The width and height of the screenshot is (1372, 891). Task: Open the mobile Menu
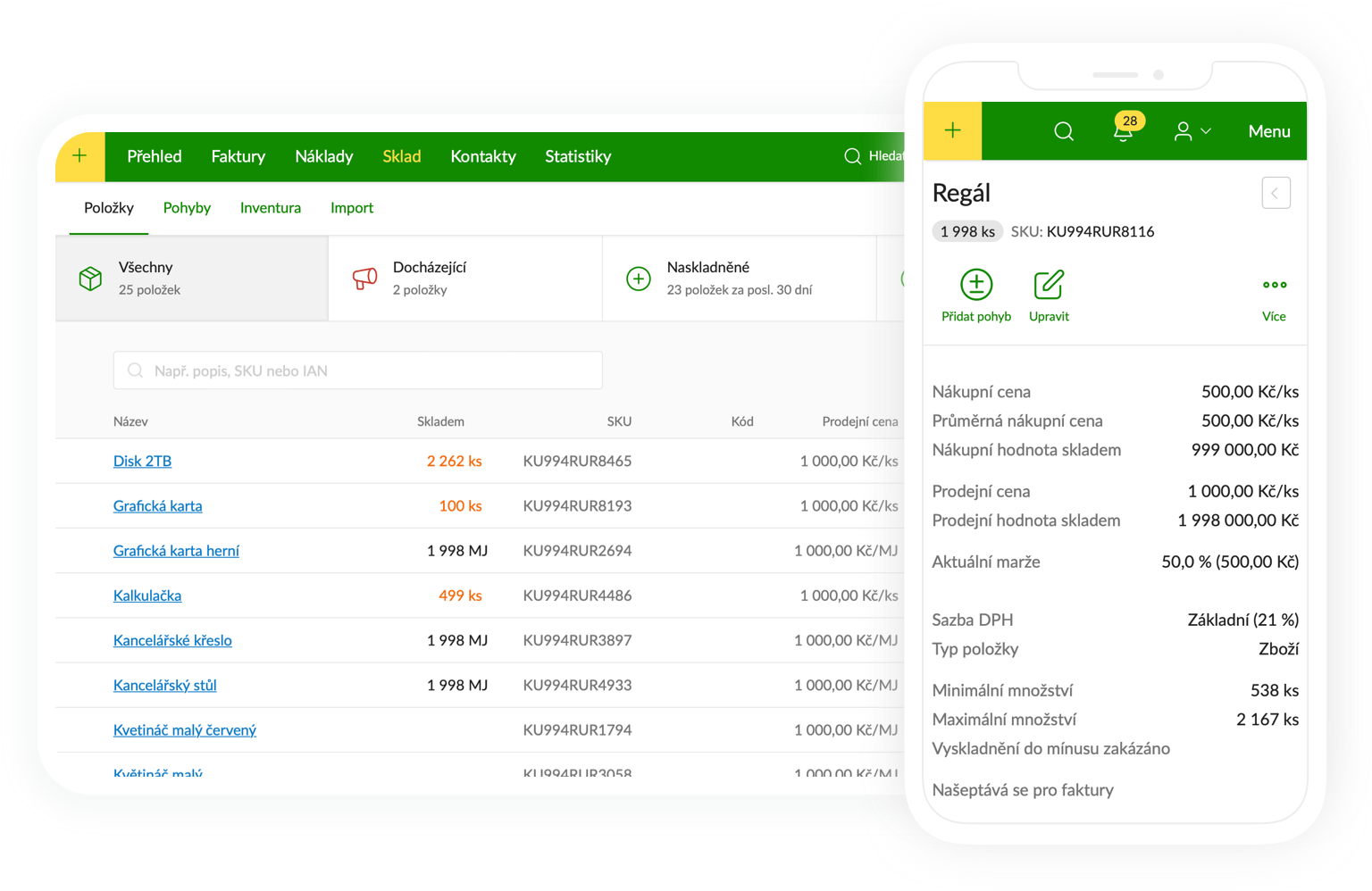click(x=1268, y=131)
